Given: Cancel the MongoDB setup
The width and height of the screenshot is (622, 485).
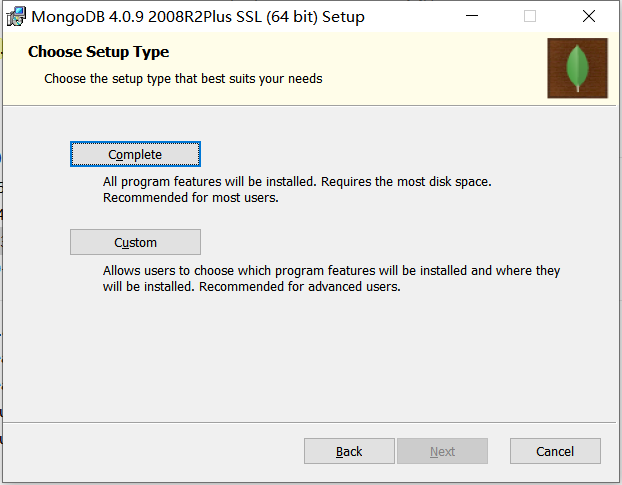Looking at the screenshot, I should coord(555,451).
